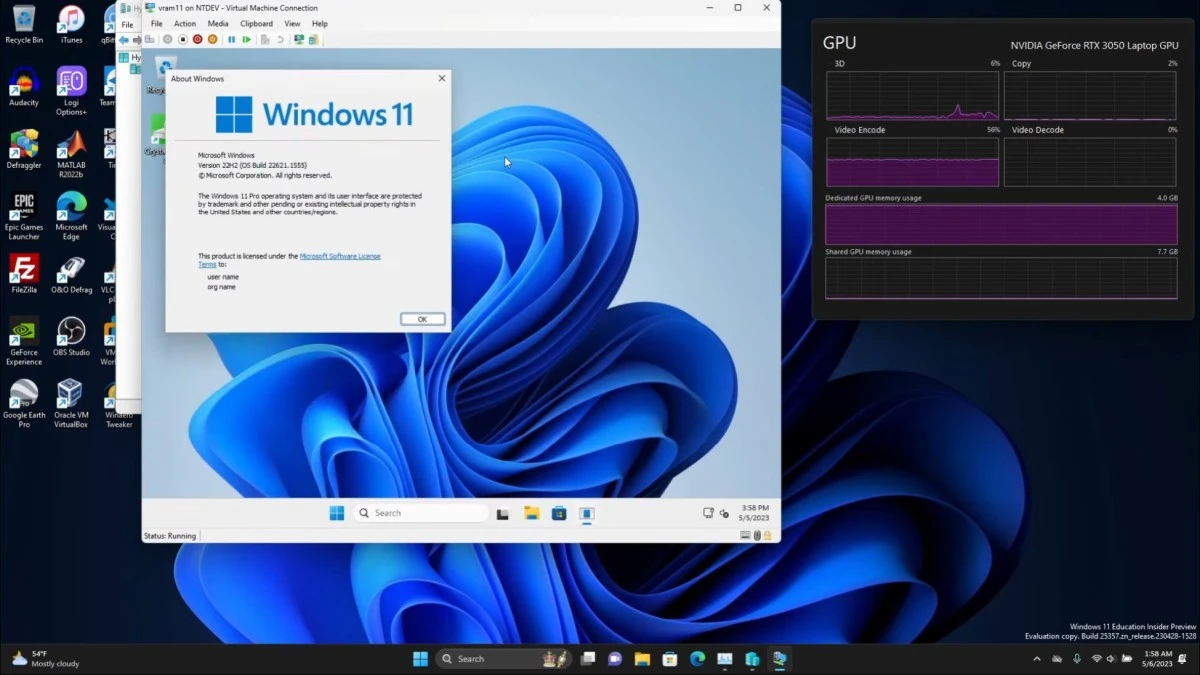Toggle Enhanced Session mode
This screenshot has width=1200, height=675.
(x=300, y=39)
